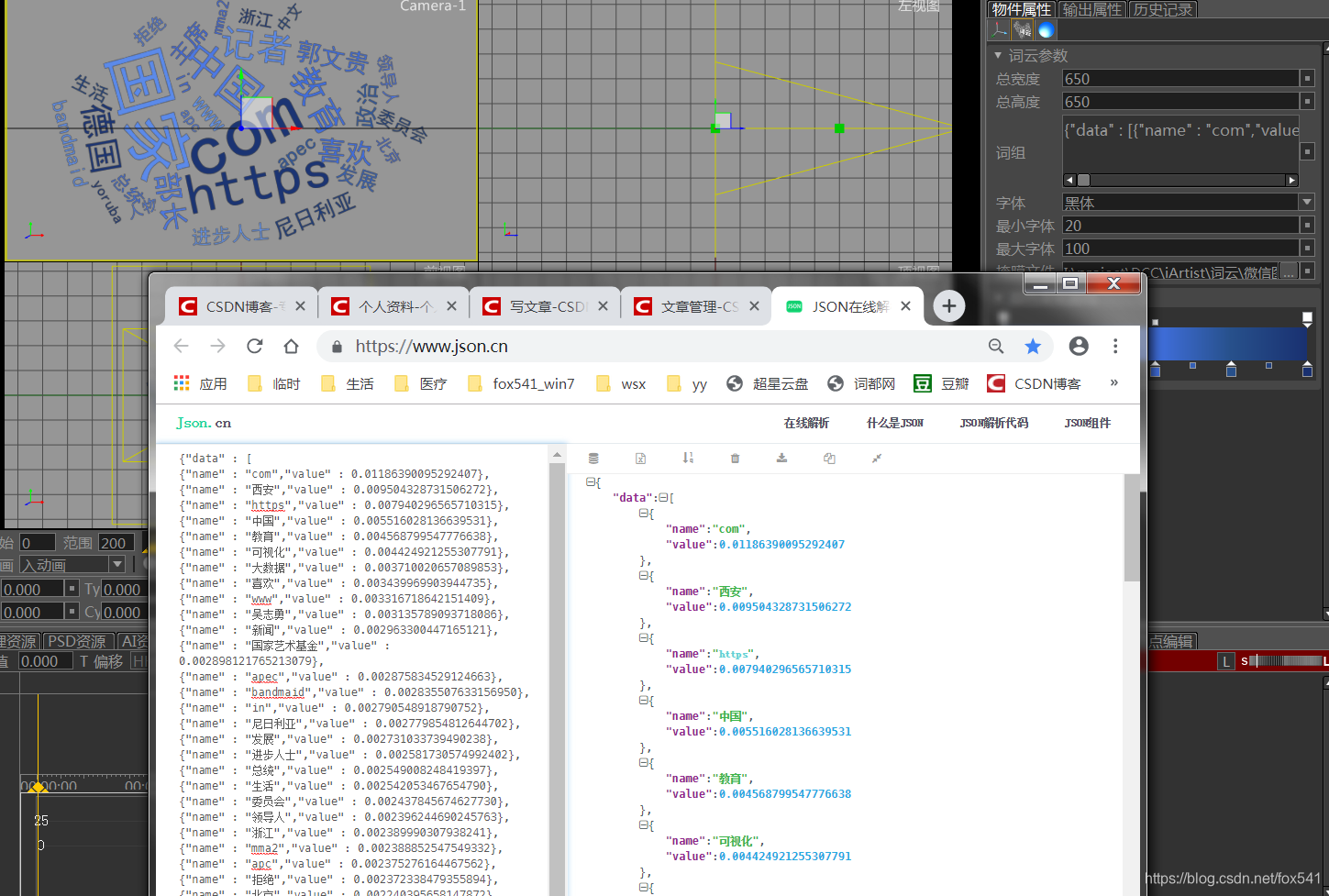Open the 什么是JSON link
The width and height of the screenshot is (1329, 896).
click(x=895, y=423)
